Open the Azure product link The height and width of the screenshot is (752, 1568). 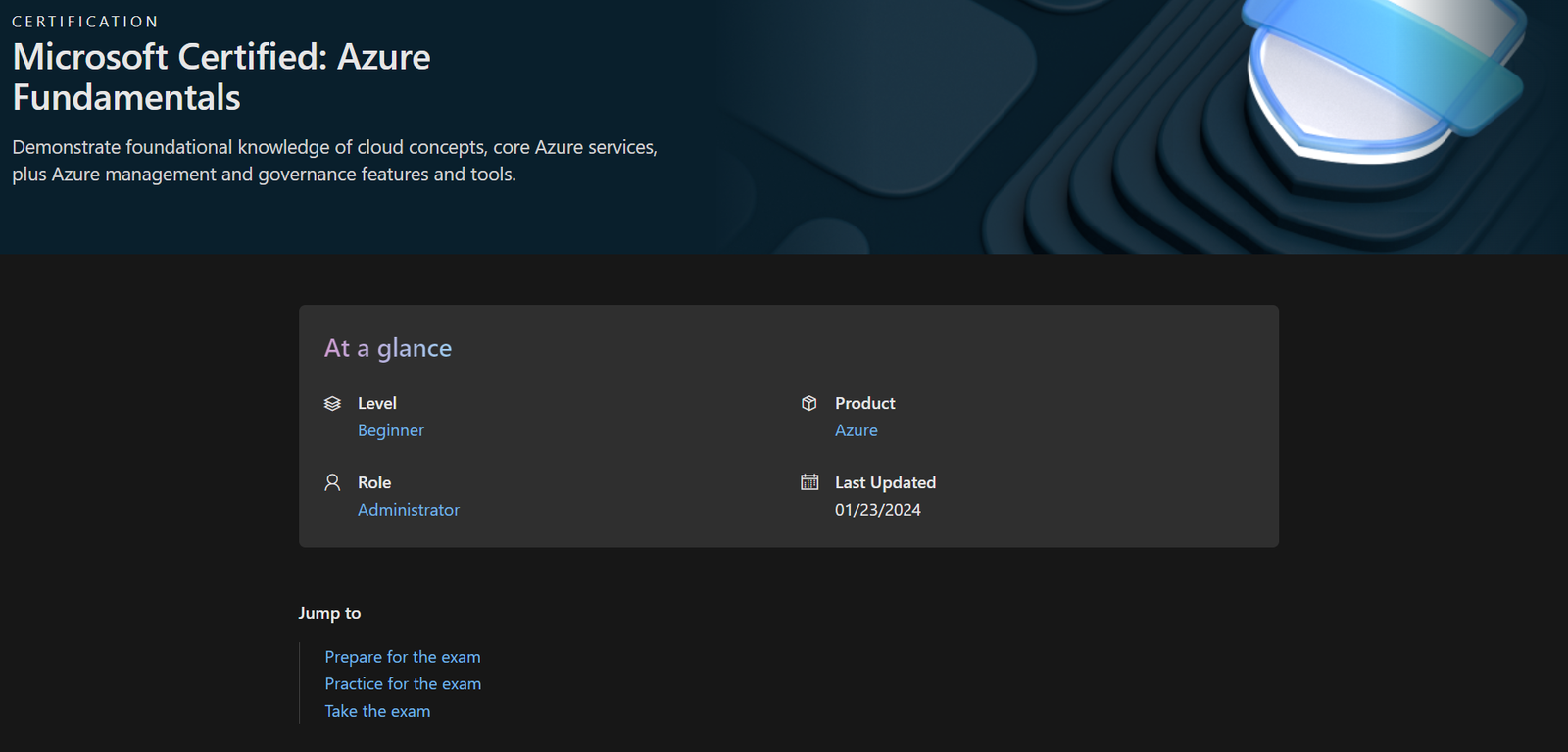857,430
